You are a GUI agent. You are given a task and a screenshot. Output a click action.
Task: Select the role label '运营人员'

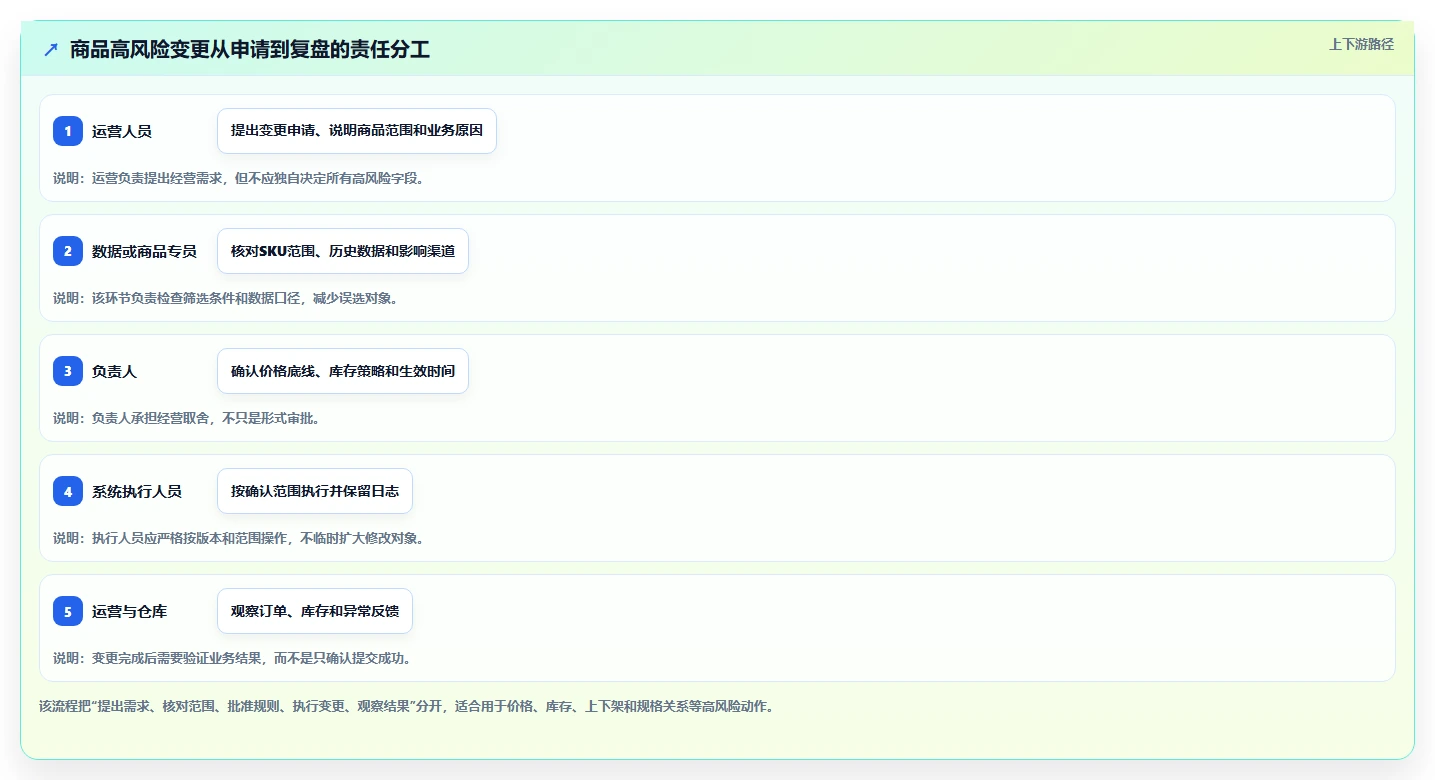[x=122, y=131]
